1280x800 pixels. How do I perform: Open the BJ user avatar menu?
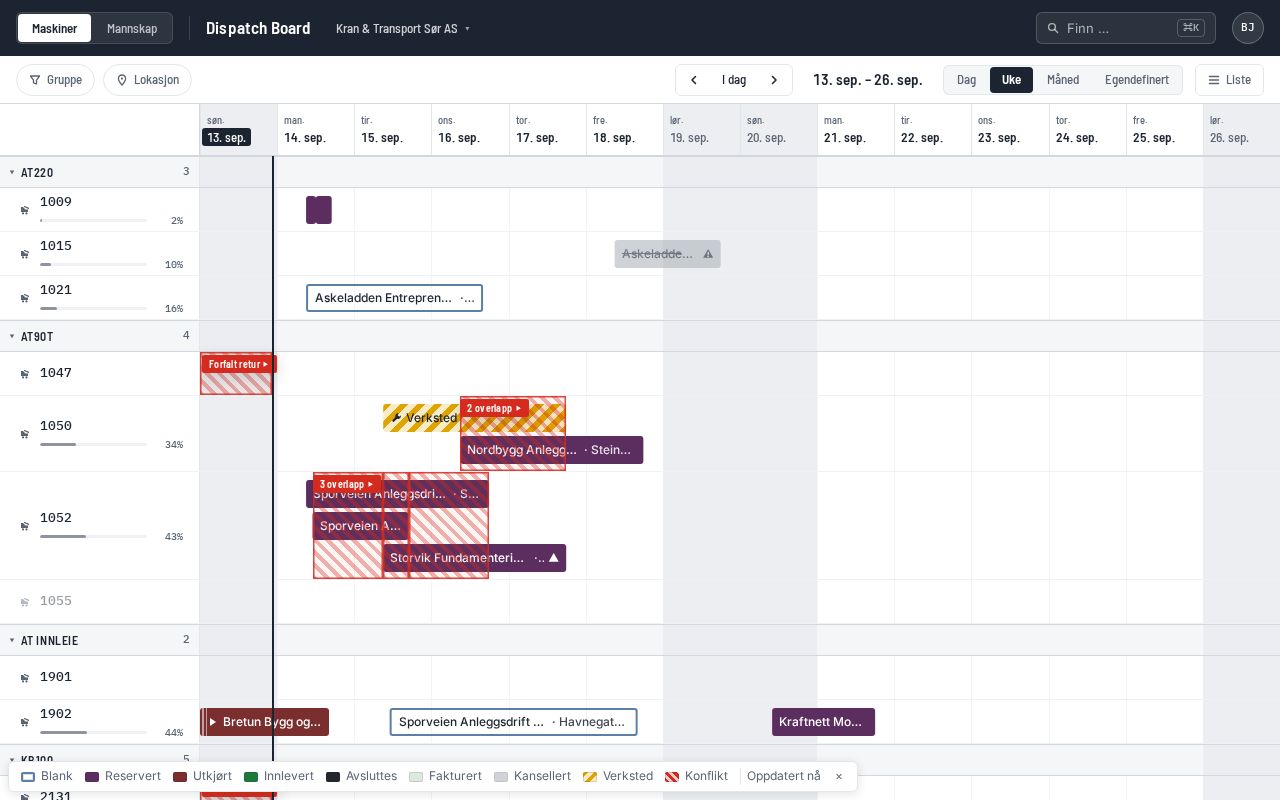click(1248, 28)
